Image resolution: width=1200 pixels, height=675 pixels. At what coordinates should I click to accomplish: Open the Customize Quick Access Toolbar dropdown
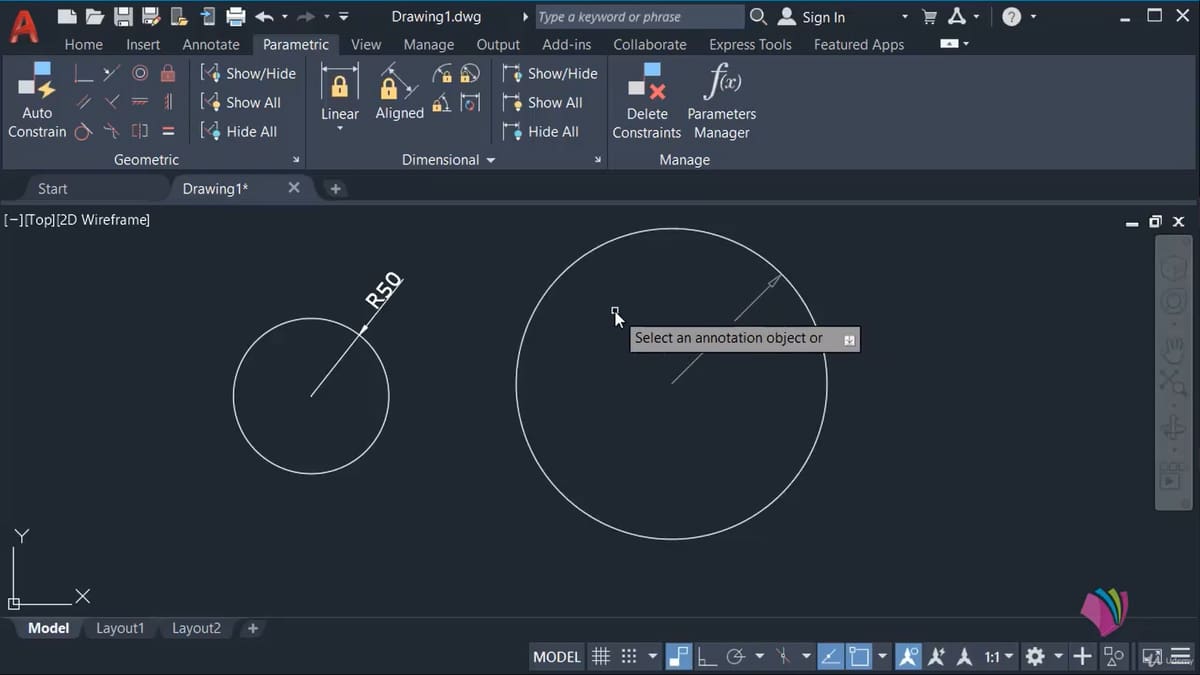344,17
